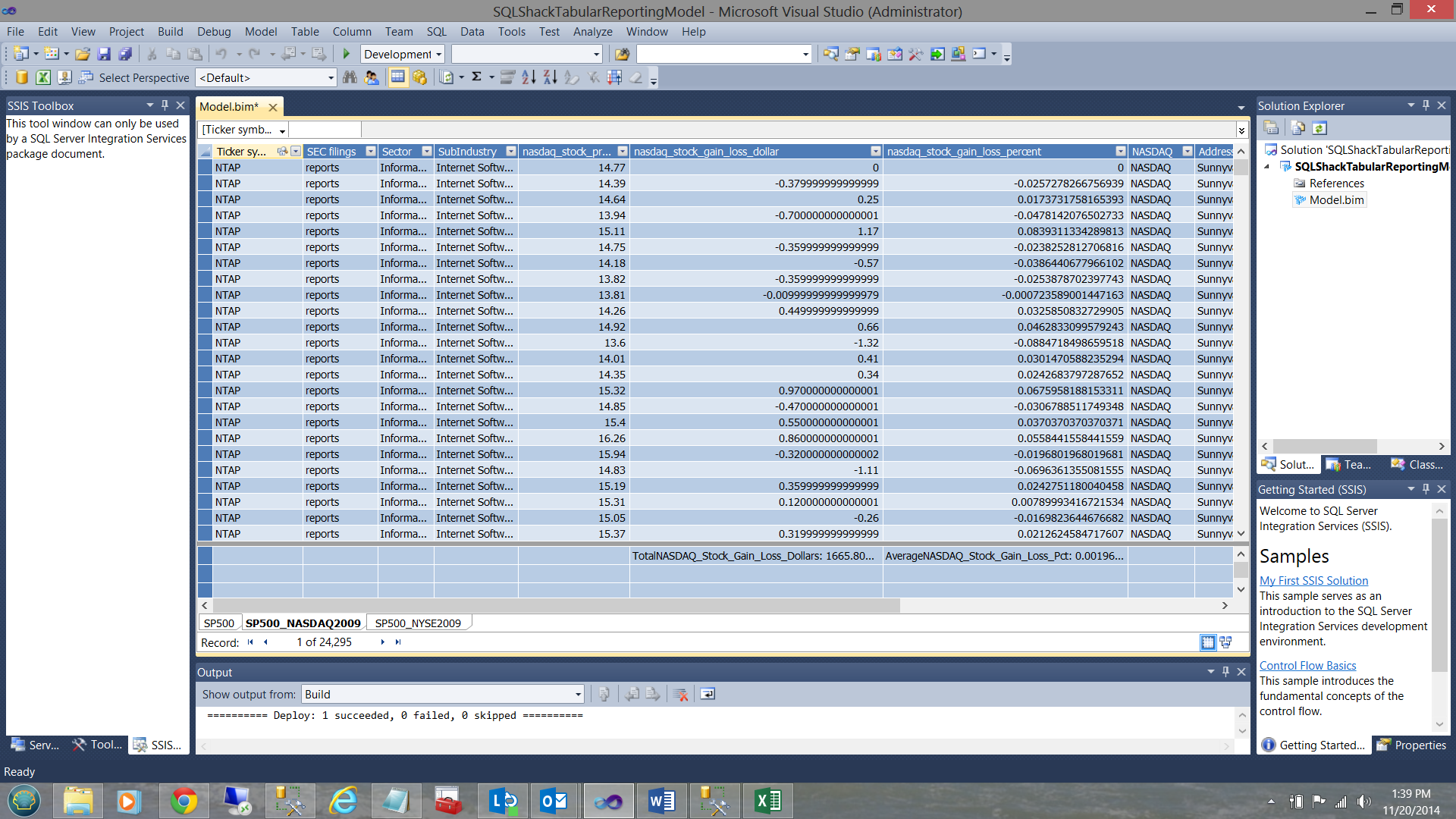The height and width of the screenshot is (819, 1456).
Task: Toggle the data grid view button
Action: pyautogui.click(x=397, y=77)
